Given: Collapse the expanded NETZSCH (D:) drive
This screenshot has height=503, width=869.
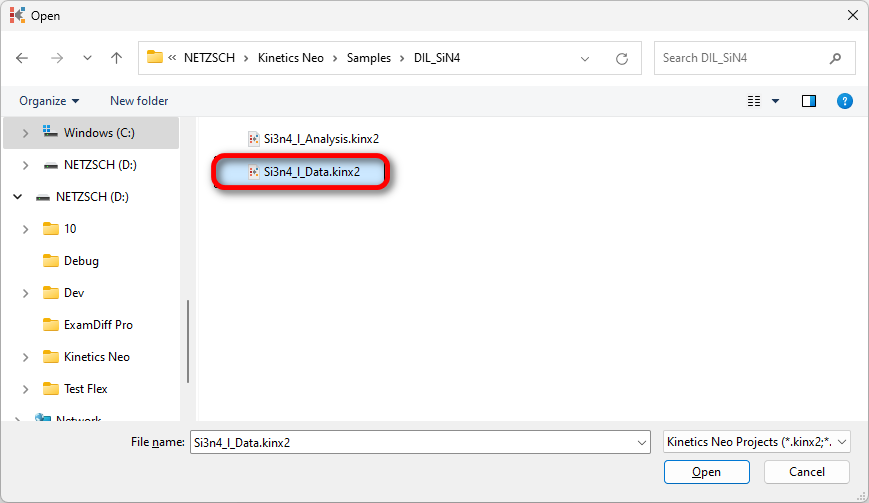Looking at the screenshot, I should tap(17, 197).
